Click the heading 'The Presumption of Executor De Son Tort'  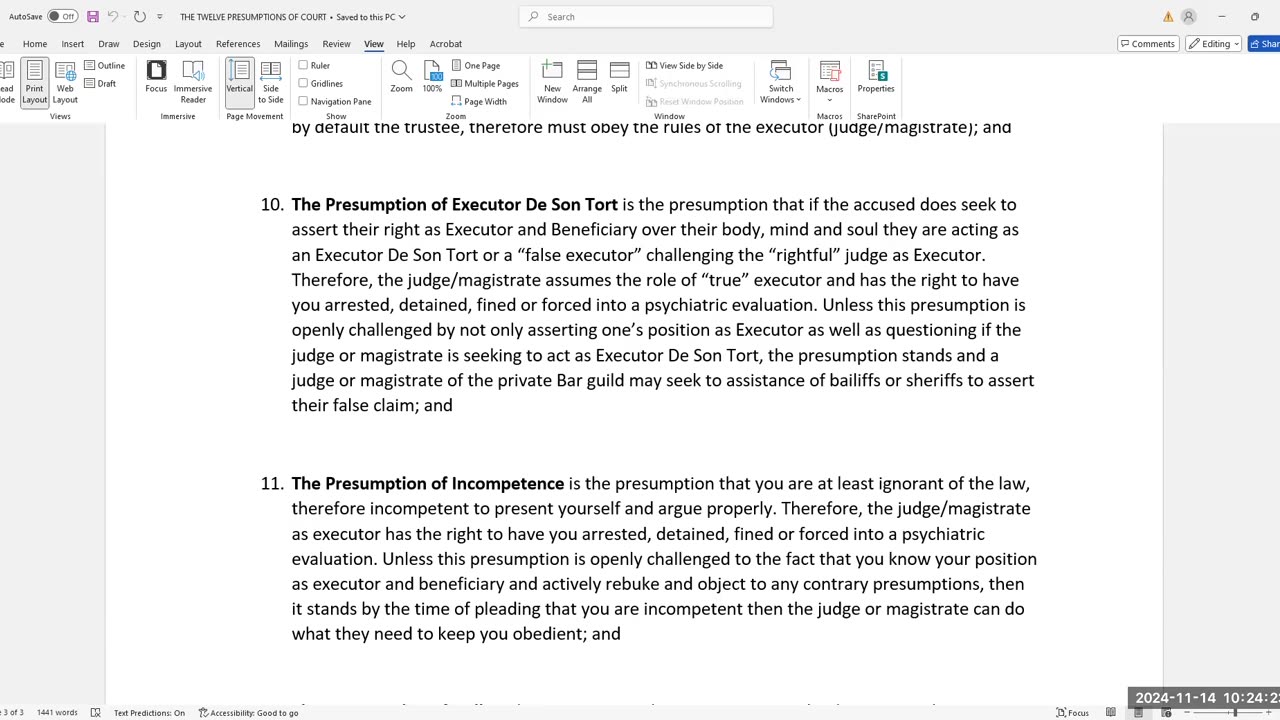tap(455, 204)
